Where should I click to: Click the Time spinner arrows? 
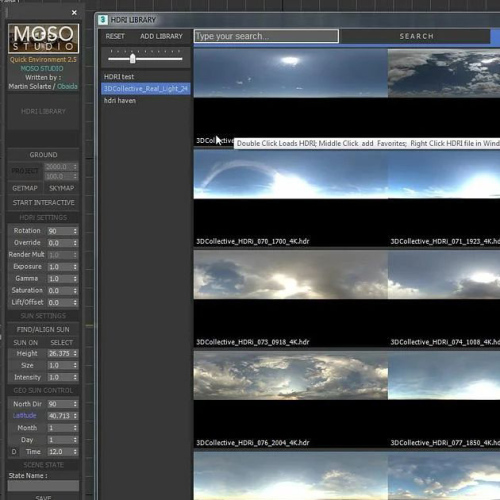75,452
